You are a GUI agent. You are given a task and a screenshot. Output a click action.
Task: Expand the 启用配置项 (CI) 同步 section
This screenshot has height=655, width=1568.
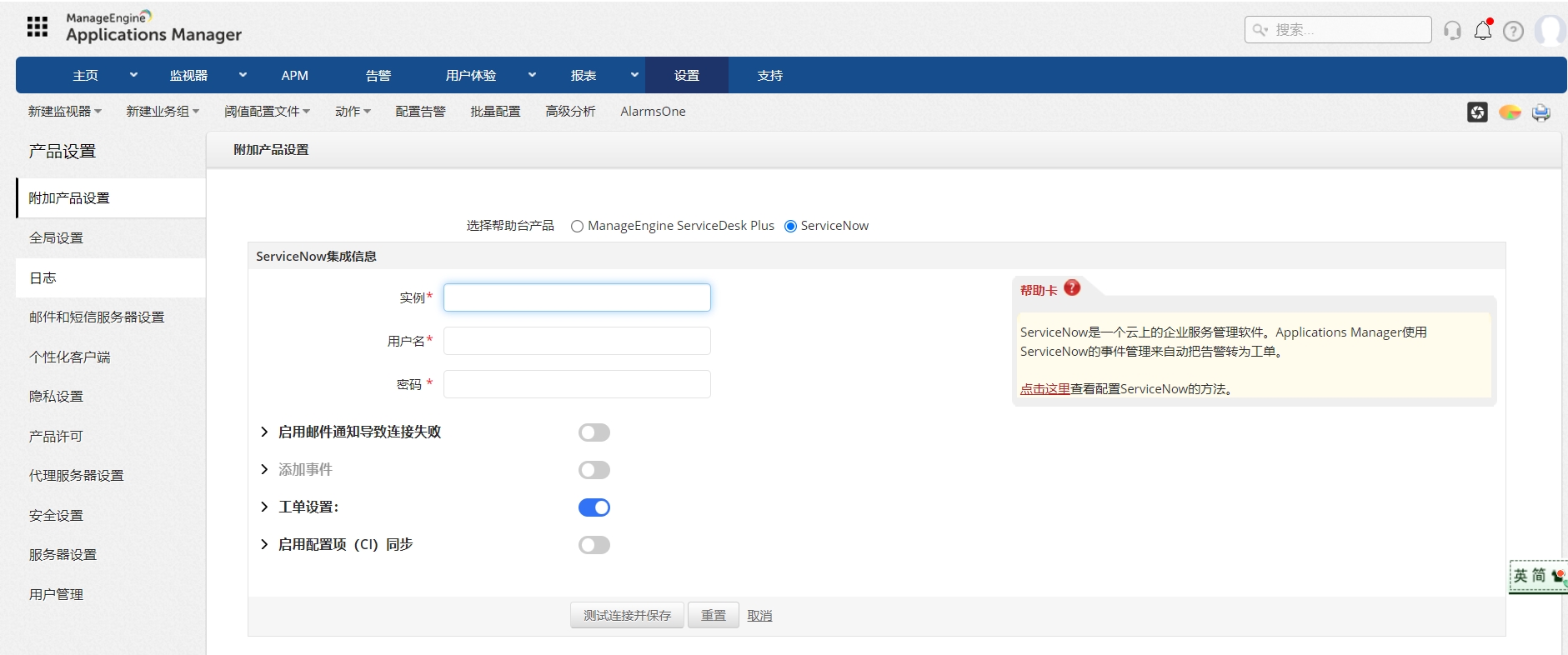264,544
